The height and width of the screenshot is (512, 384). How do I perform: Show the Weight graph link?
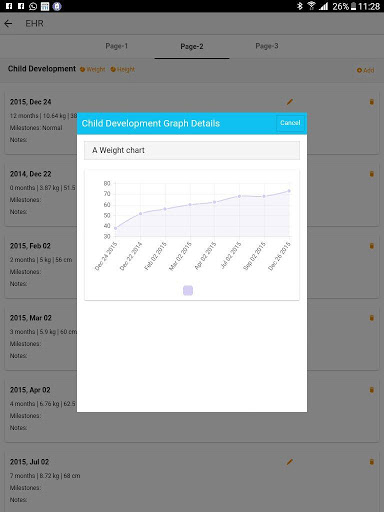(92, 69)
